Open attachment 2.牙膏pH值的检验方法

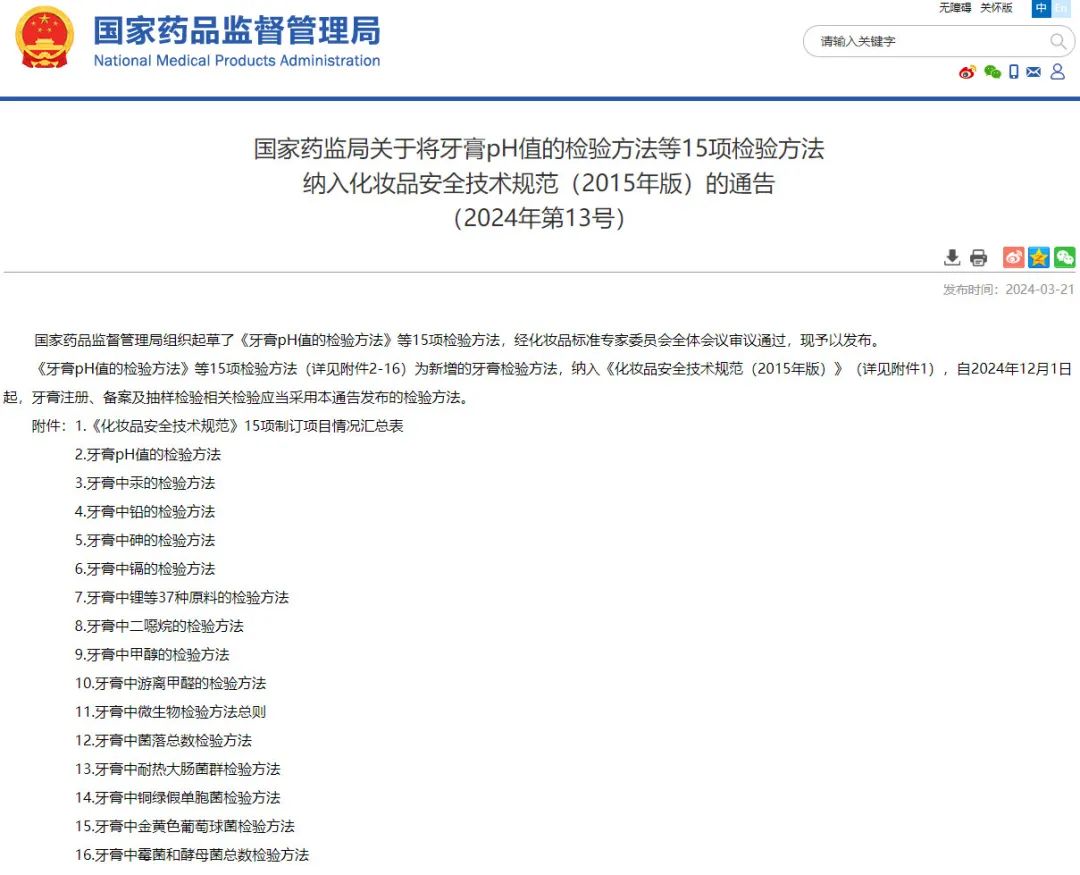click(x=148, y=455)
